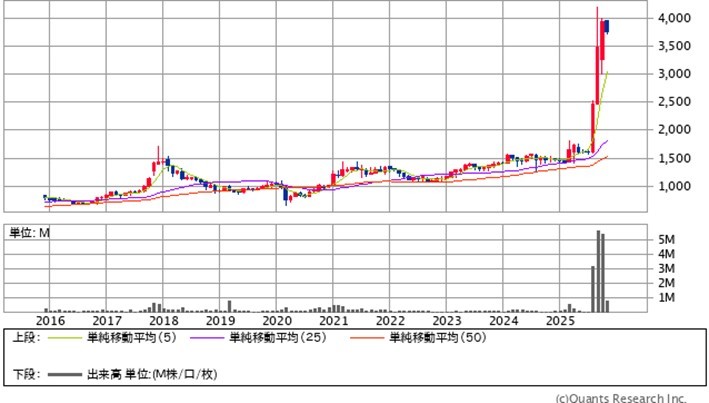The height and width of the screenshot is (403, 709).
Task: Click the 2018 year label on the time axis
Action: click(x=163, y=321)
